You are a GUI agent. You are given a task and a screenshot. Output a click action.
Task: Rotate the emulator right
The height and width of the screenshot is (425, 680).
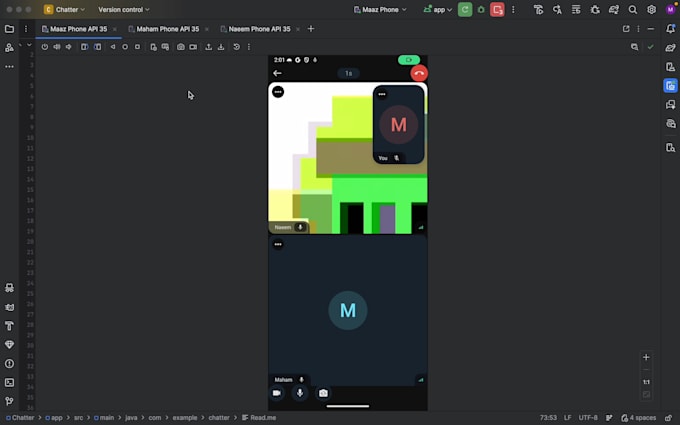[x=98, y=47]
